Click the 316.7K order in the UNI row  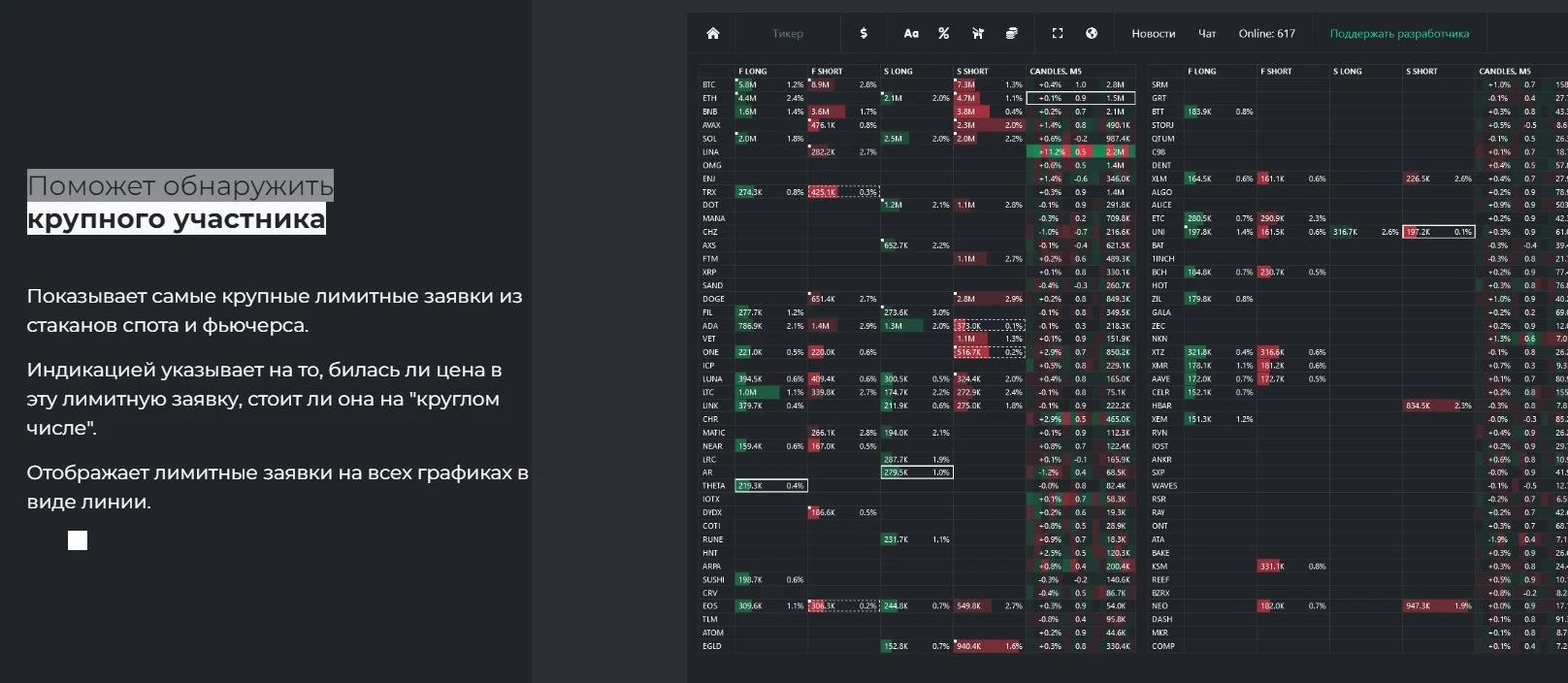point(1366,232)
